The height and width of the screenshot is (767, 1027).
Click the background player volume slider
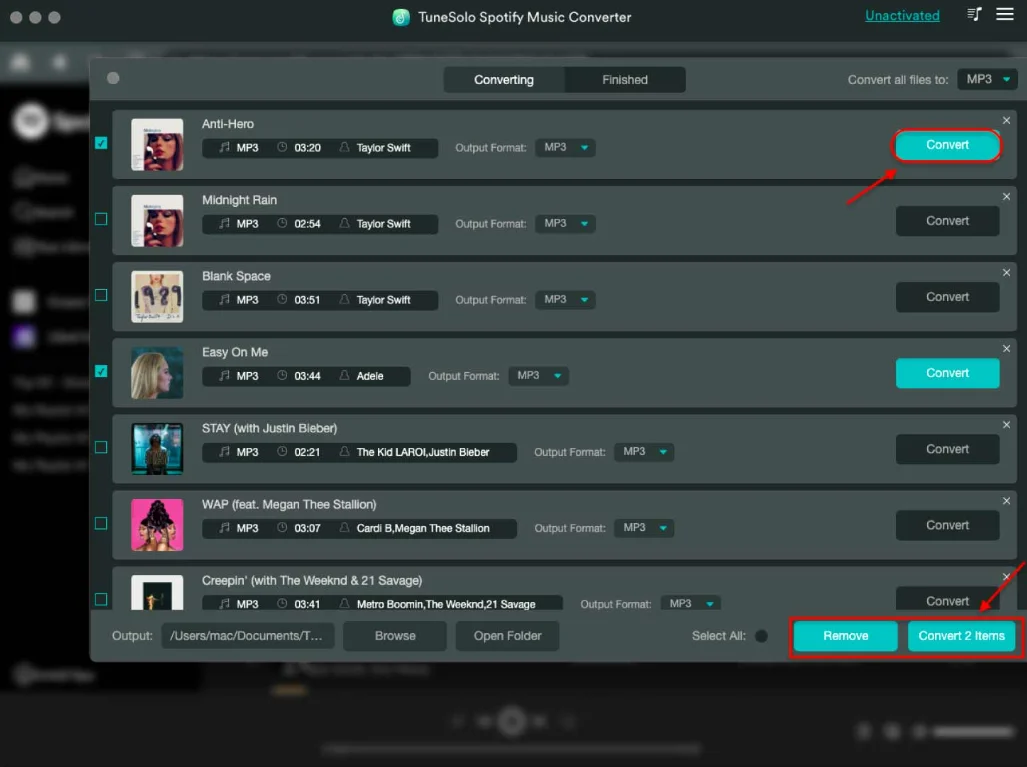tap(974, 731)
